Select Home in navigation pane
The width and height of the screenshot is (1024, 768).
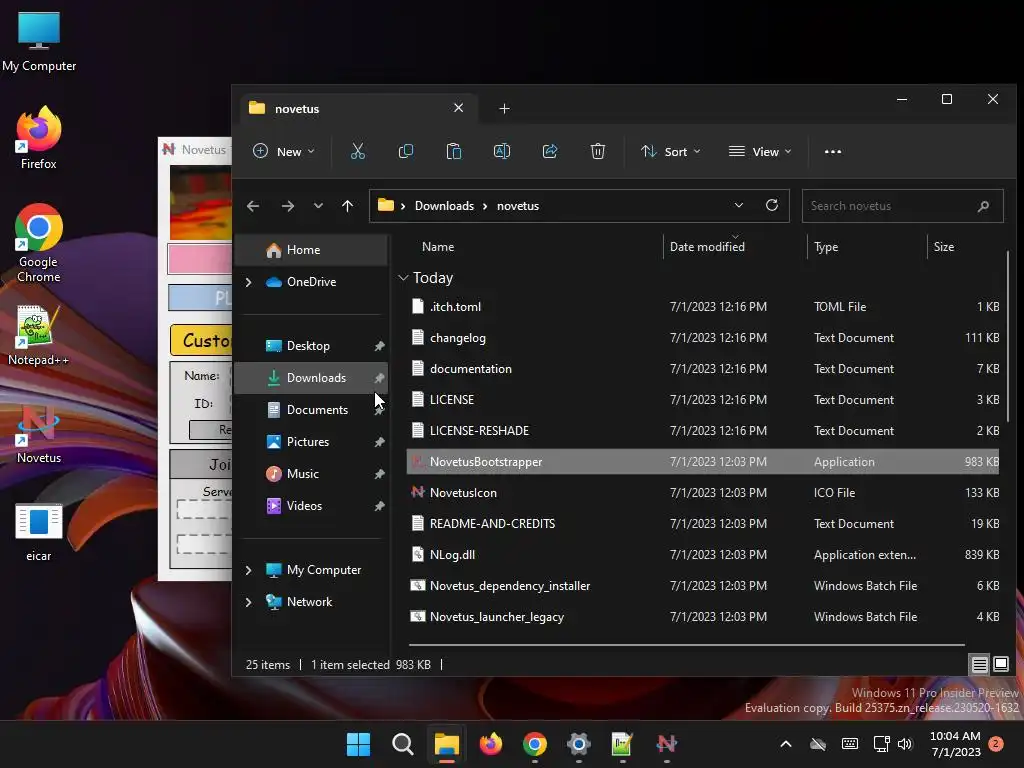pos(311,250)
